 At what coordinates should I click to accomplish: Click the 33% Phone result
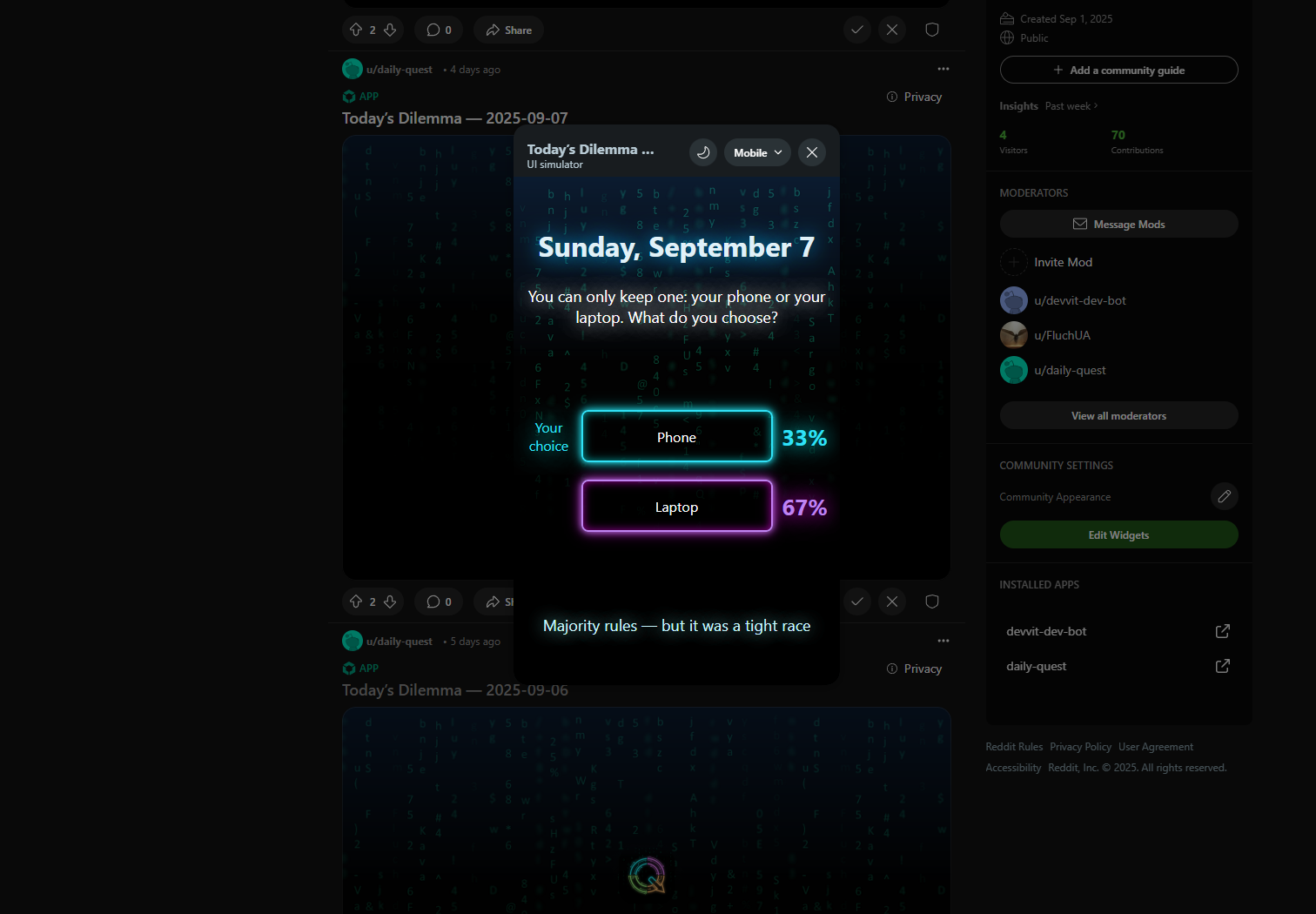coord(804,438)
